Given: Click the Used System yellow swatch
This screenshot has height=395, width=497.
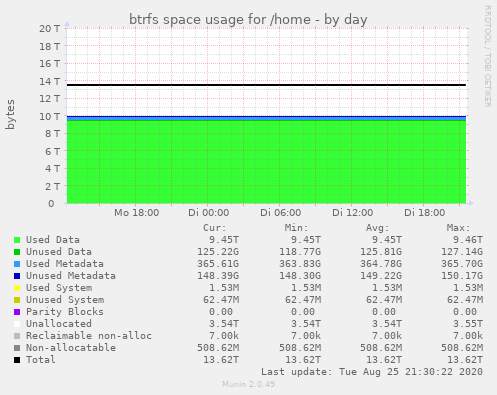Looking at the screenshot, I should click(17, 288).
